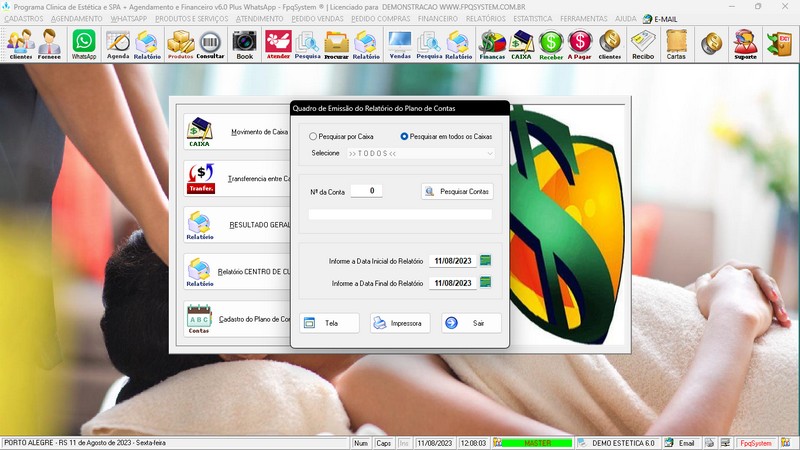
Task: Click the Data Final date field
Action: tap(453, 283)
